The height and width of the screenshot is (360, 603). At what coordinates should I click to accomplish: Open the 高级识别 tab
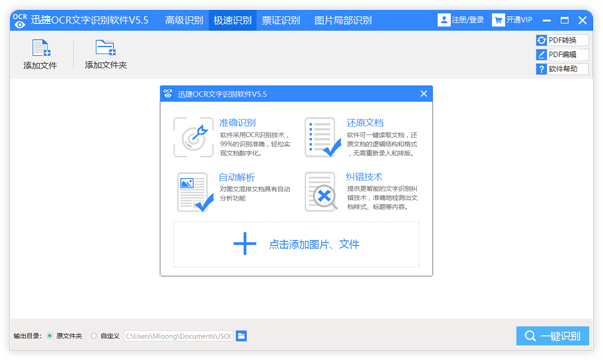184,20
